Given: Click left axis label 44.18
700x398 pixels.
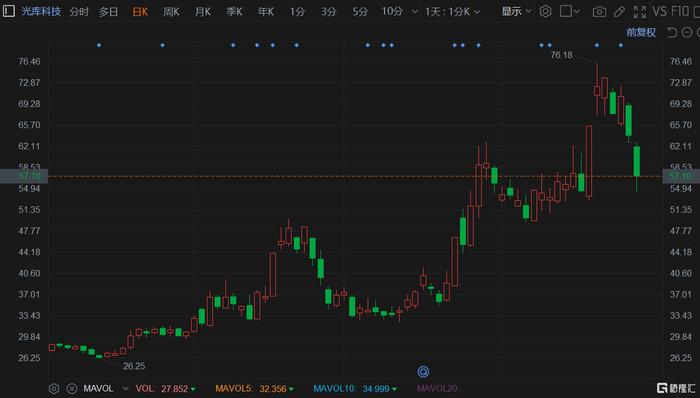Looking at the screenshot, I should [x=29, y=252].
